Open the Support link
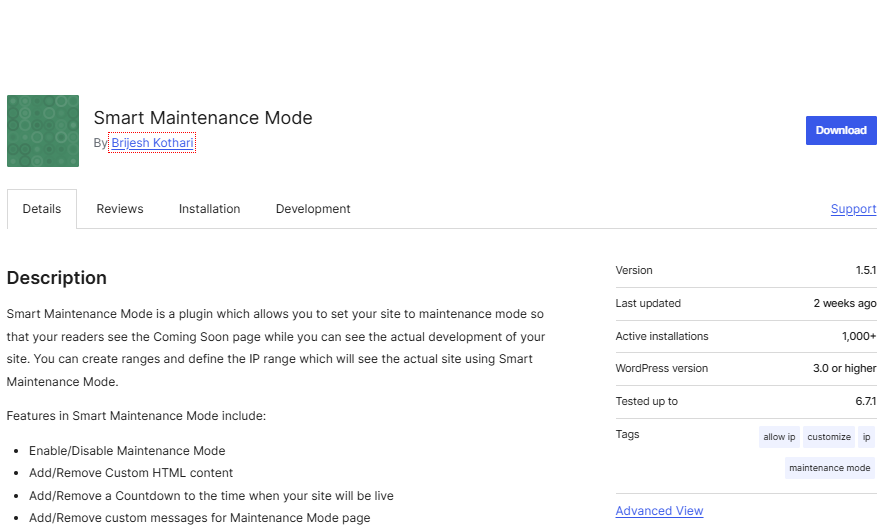The image size is (895, 526). (853, 209)
